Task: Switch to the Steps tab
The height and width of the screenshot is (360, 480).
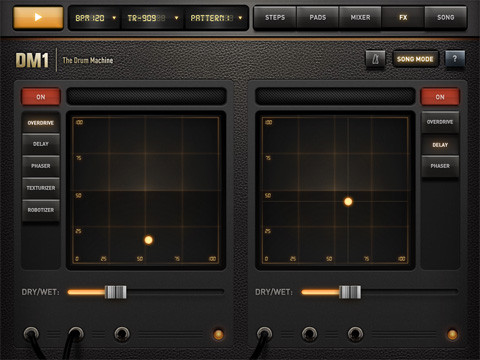Action: (275, 17)
